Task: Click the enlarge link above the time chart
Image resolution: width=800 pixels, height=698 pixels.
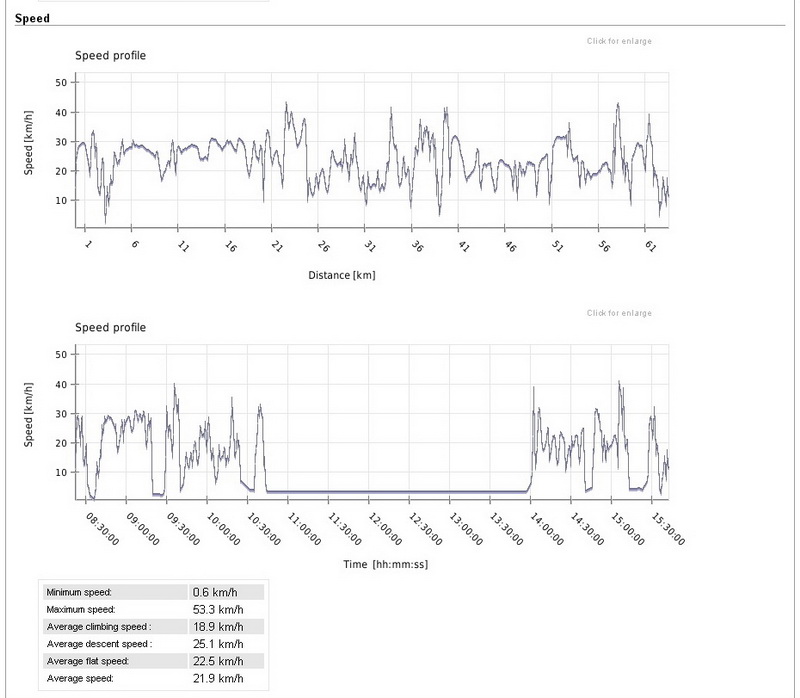Action: pos(619,313)
